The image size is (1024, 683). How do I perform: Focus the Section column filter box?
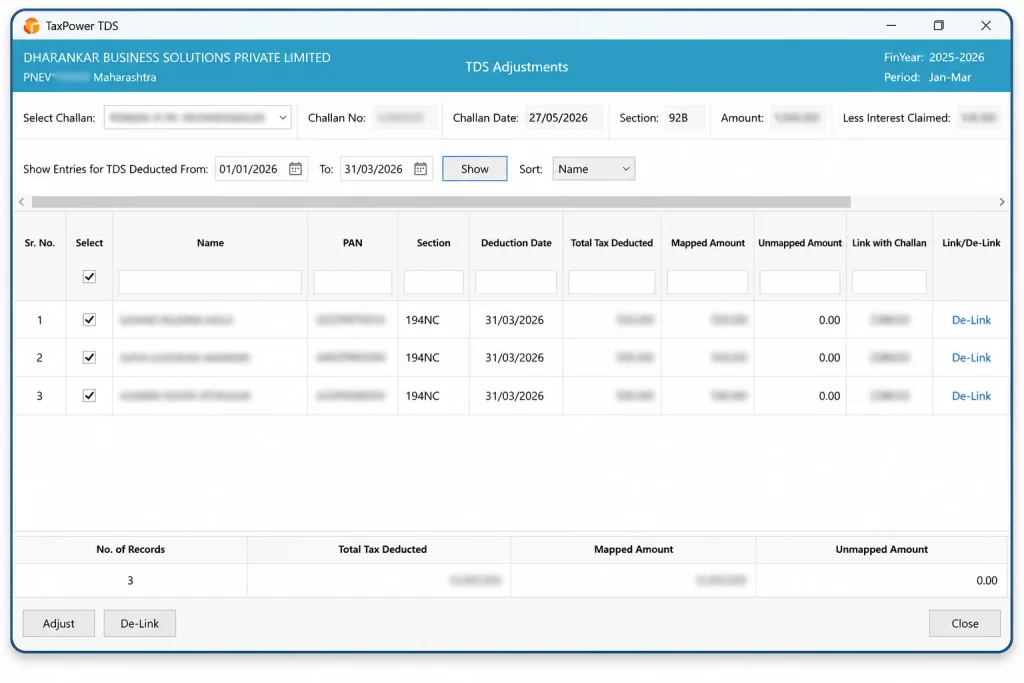pyautogui.click(x=434, y=282)
